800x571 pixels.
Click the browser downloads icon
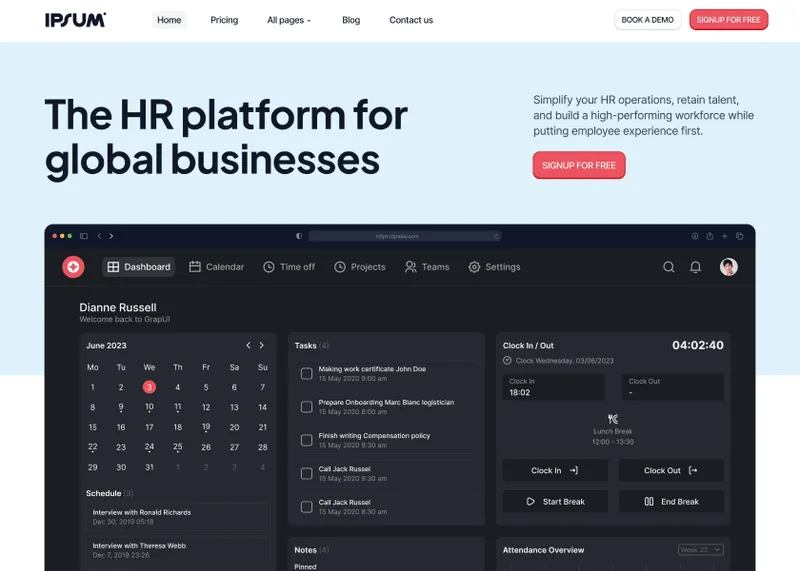click(x=695, y=236)
